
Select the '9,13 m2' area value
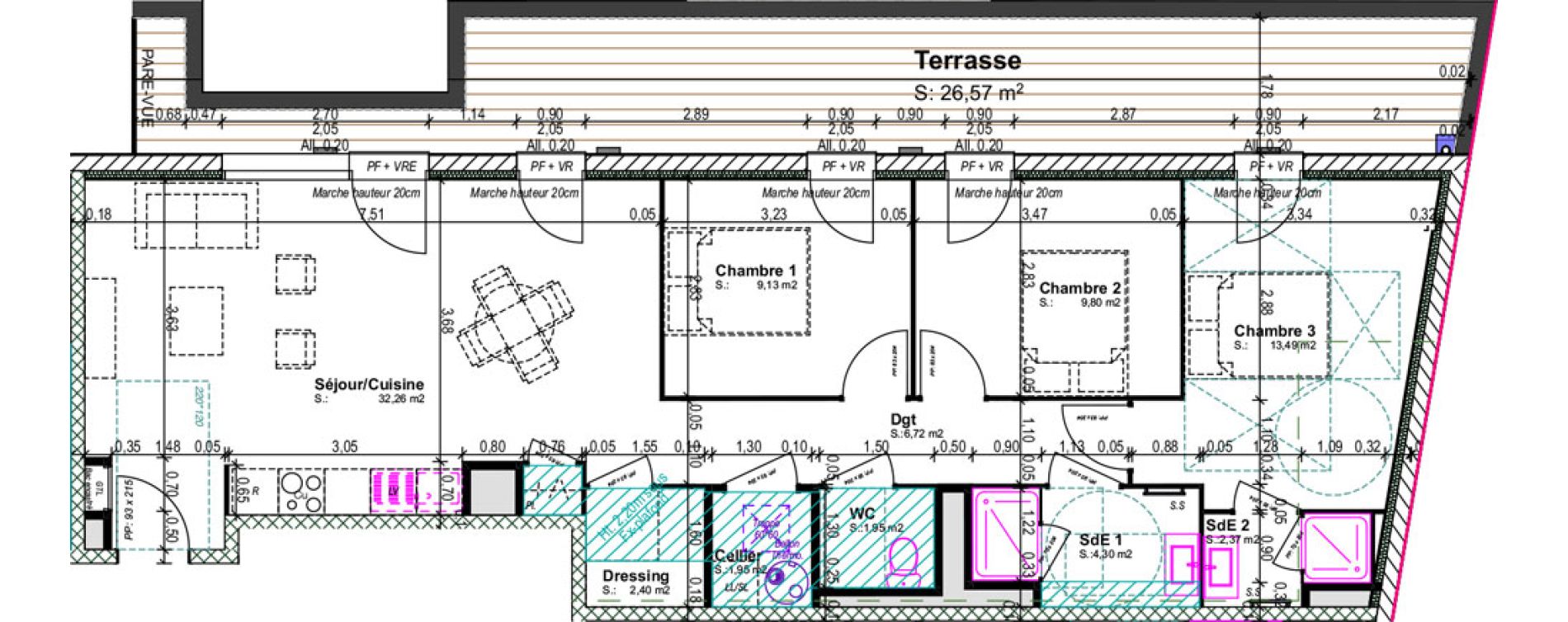click(x=777, y=285)
